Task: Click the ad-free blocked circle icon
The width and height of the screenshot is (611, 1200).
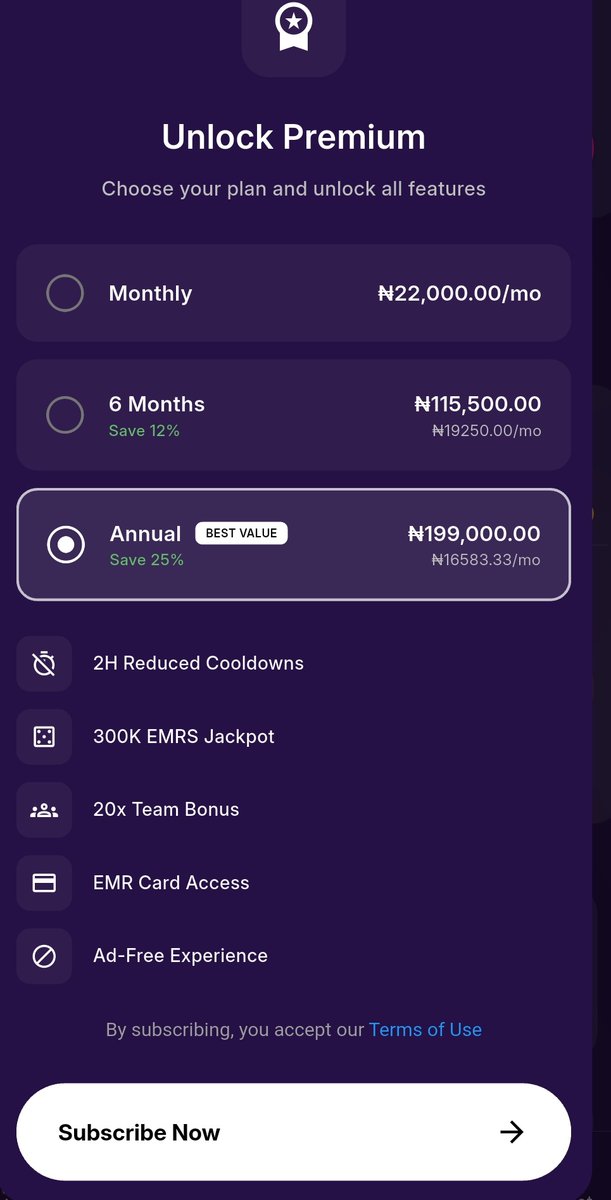Action: tap(44, 956)
